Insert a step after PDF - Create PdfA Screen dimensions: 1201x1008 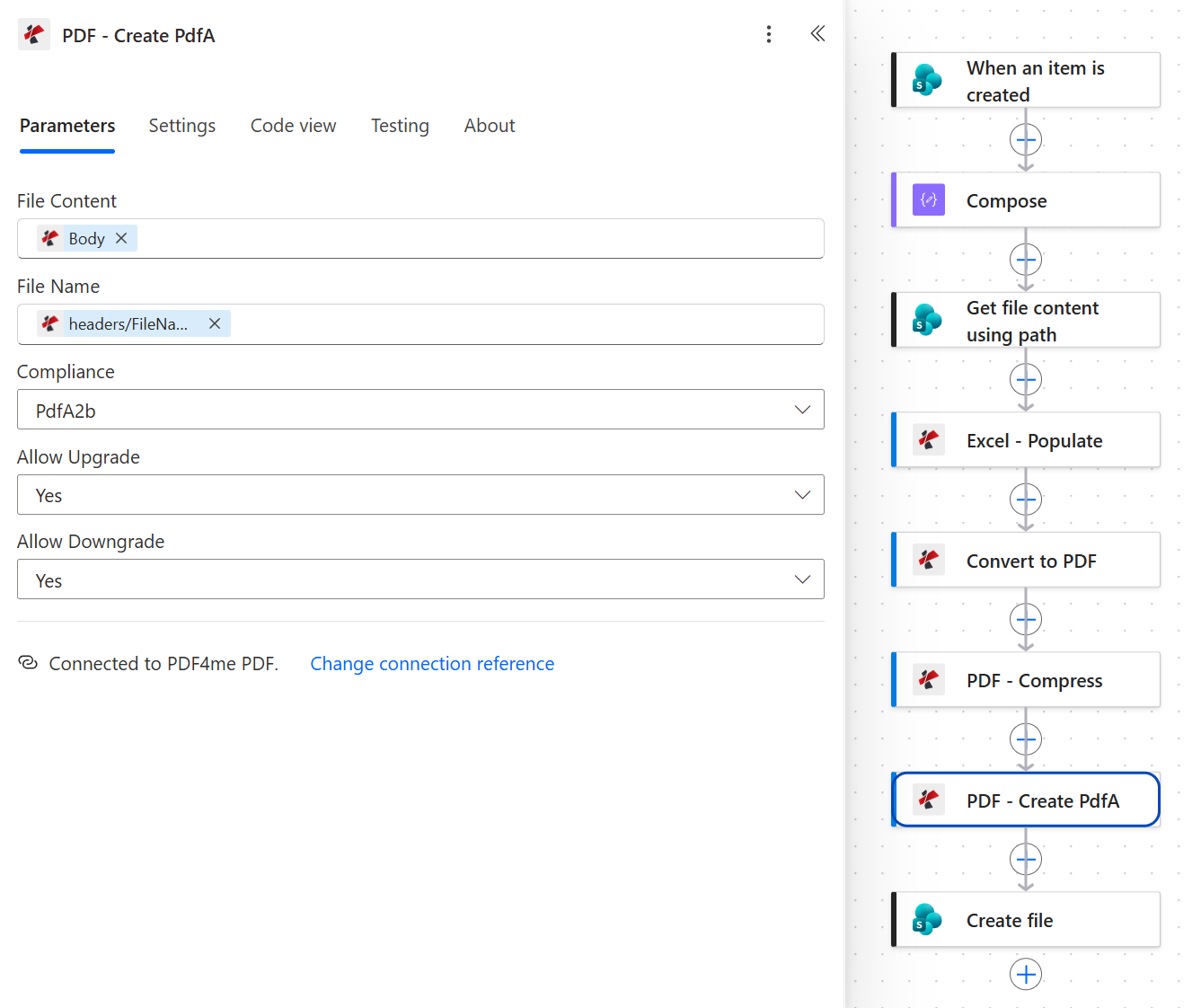[x=1026, y=859]
